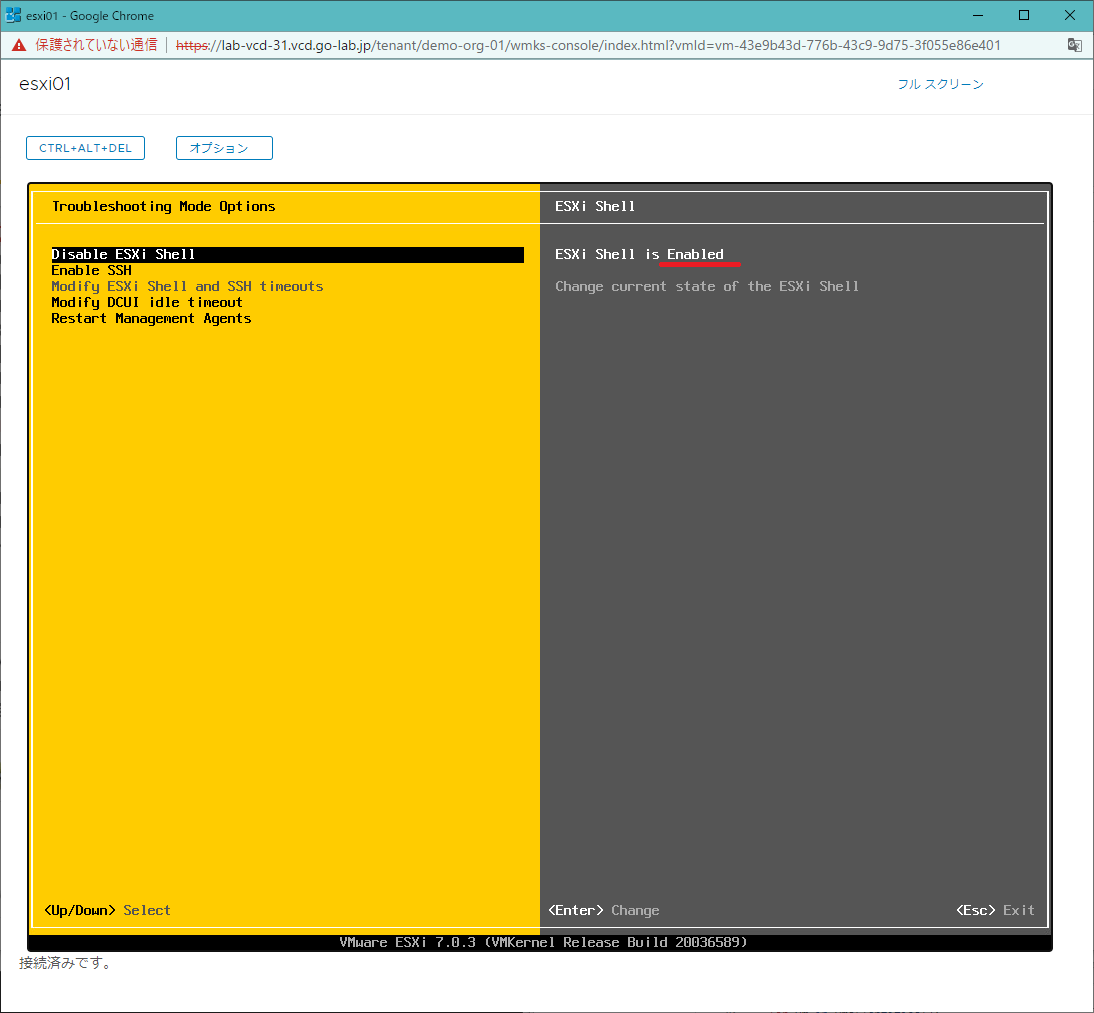
Task: Click the ESXi Shell is Enabled status text
Action: tap(639, 255)
